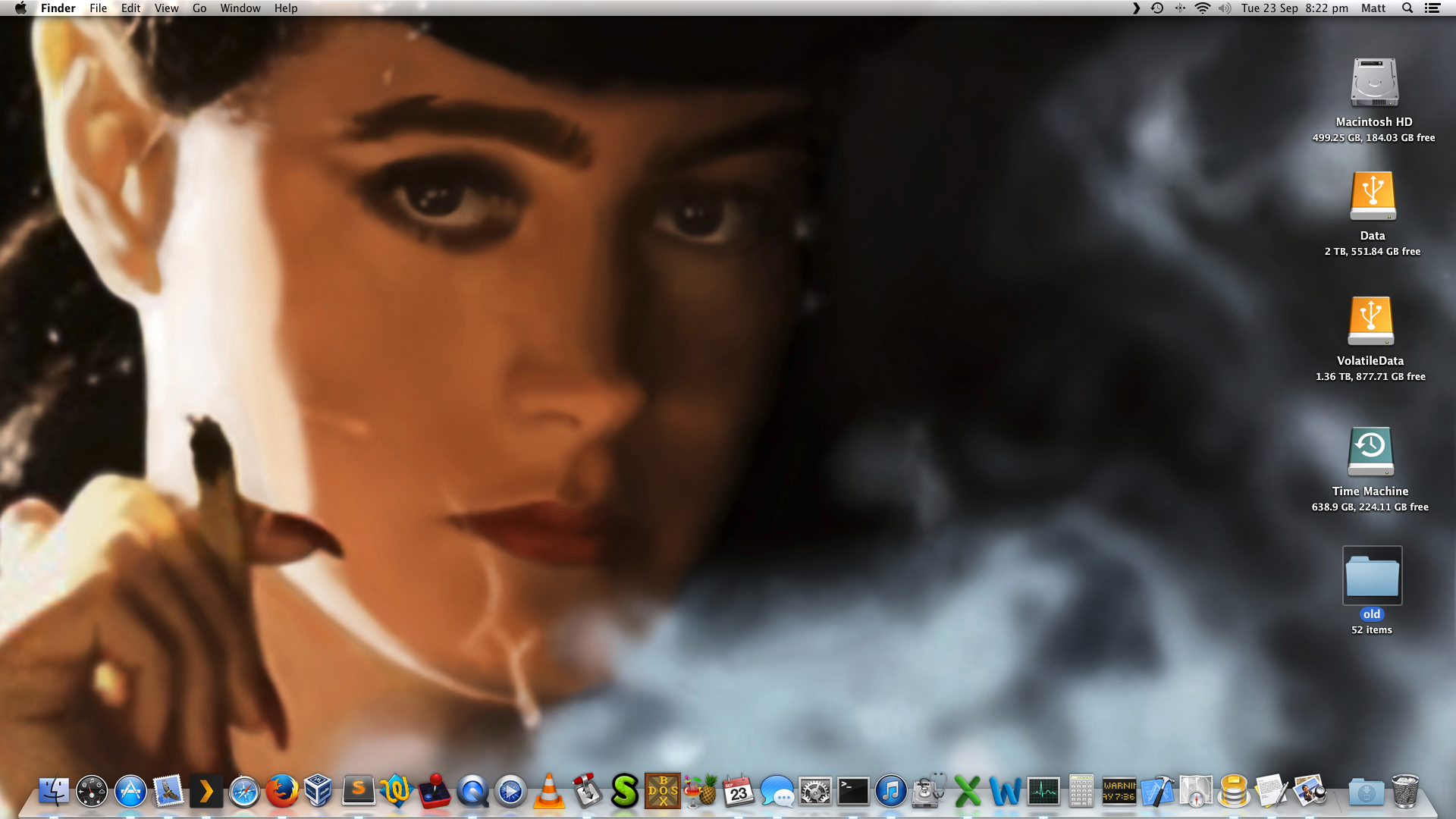Open the Edit menu
Image resolution: width=1456 pixels, height=819 pixels.
point(130,8)
